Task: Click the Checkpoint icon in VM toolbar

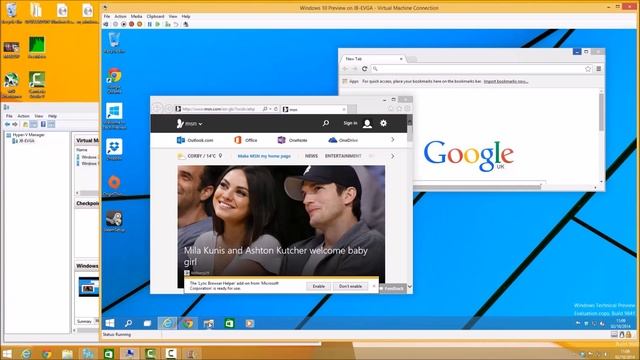Action: (x=167, y=24)
